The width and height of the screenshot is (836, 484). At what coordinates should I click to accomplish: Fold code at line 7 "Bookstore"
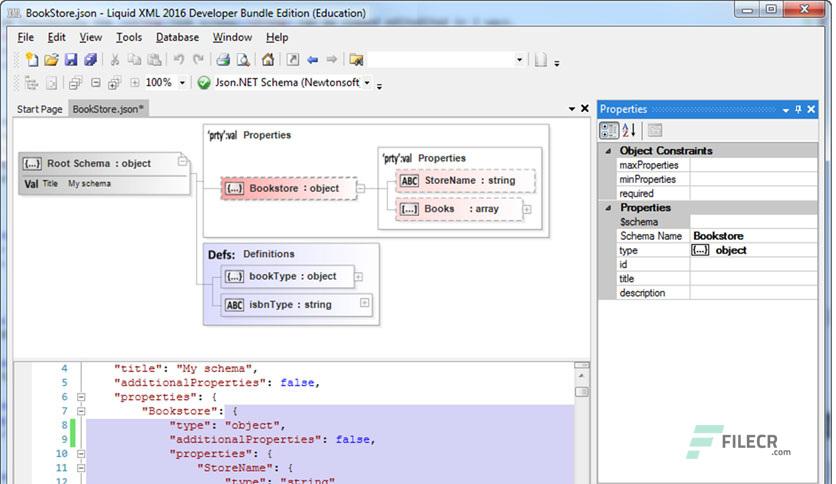click(81, 411)
